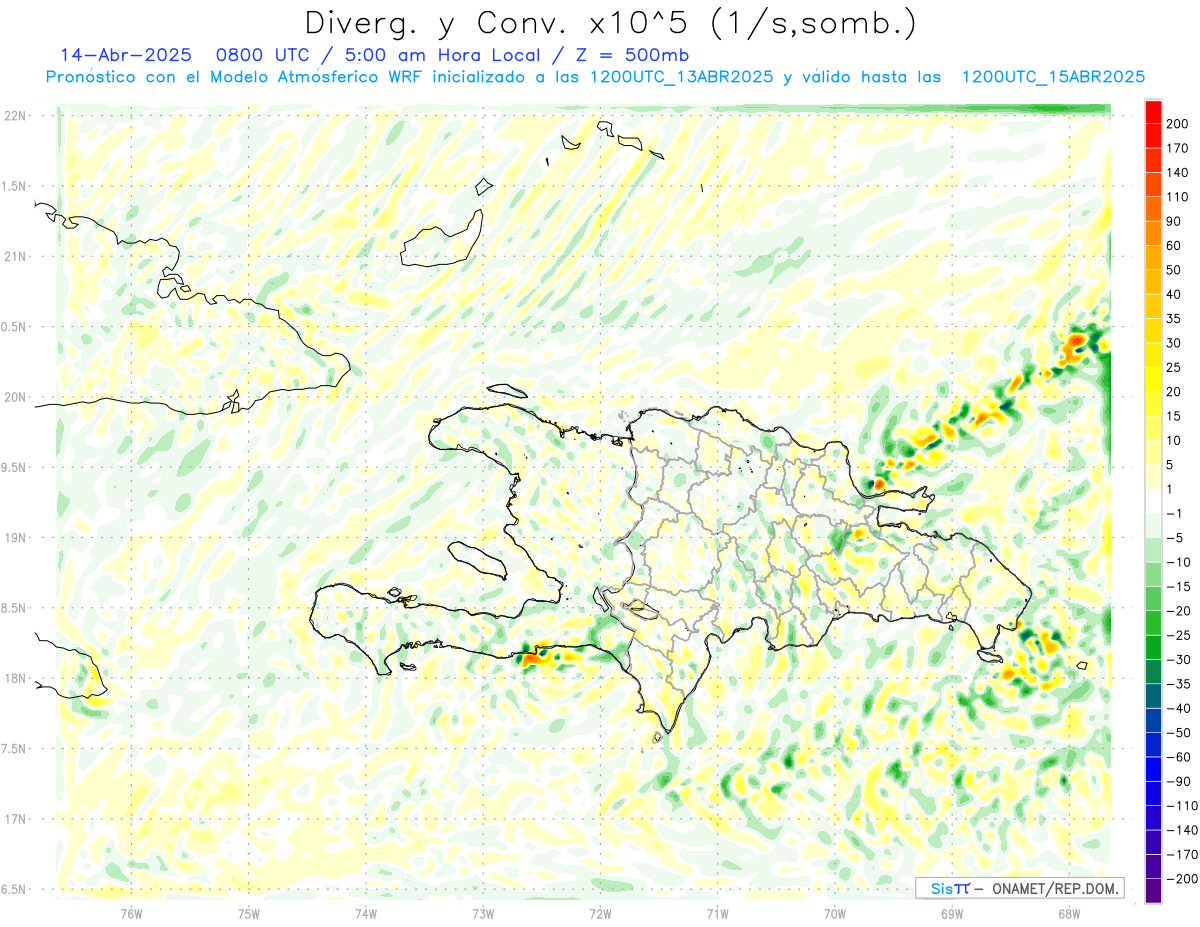Click the '22N' latitude label
Viewport: 1200px width, 927px height.
pyautogui.click(x=14, y=116)
